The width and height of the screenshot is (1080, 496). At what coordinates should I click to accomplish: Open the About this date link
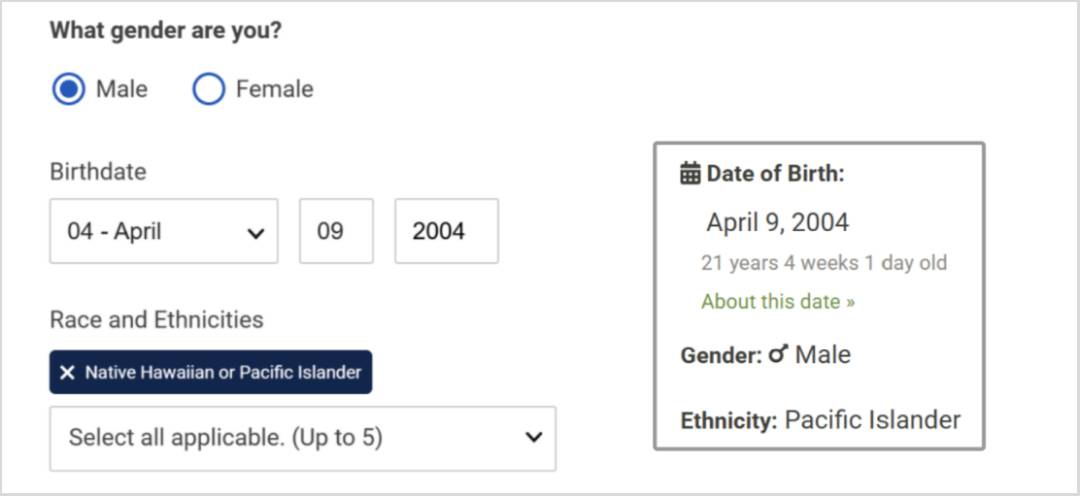click(x=778, y=302)
